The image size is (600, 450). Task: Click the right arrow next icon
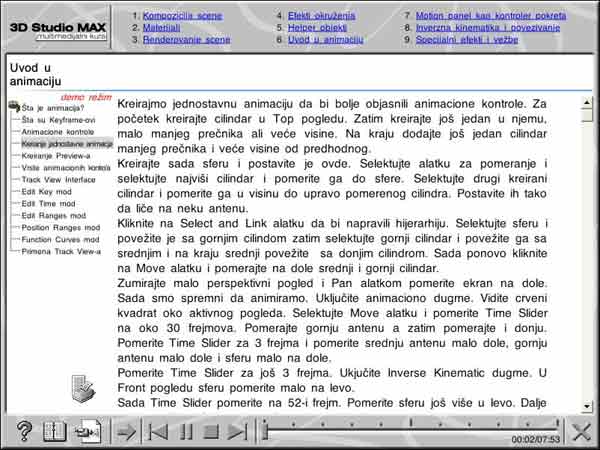(127, 432)
